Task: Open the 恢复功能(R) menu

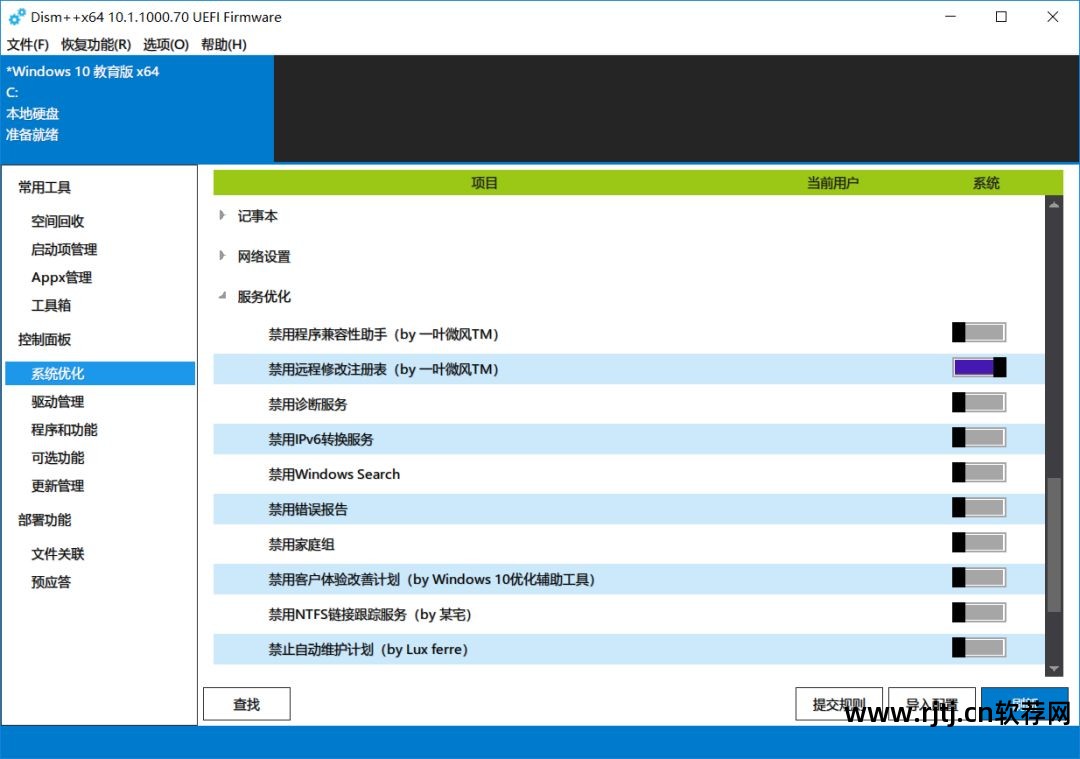Action: (96, 44)
